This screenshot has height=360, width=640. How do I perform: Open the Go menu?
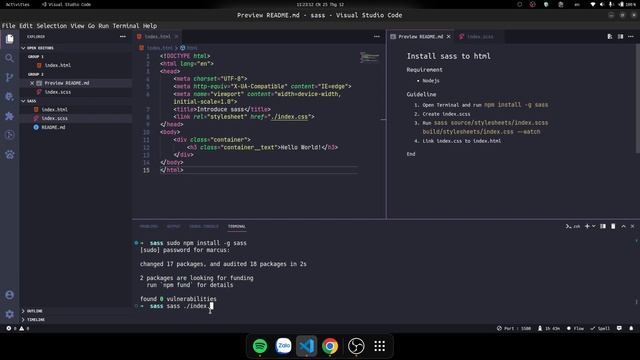point(91,26)
